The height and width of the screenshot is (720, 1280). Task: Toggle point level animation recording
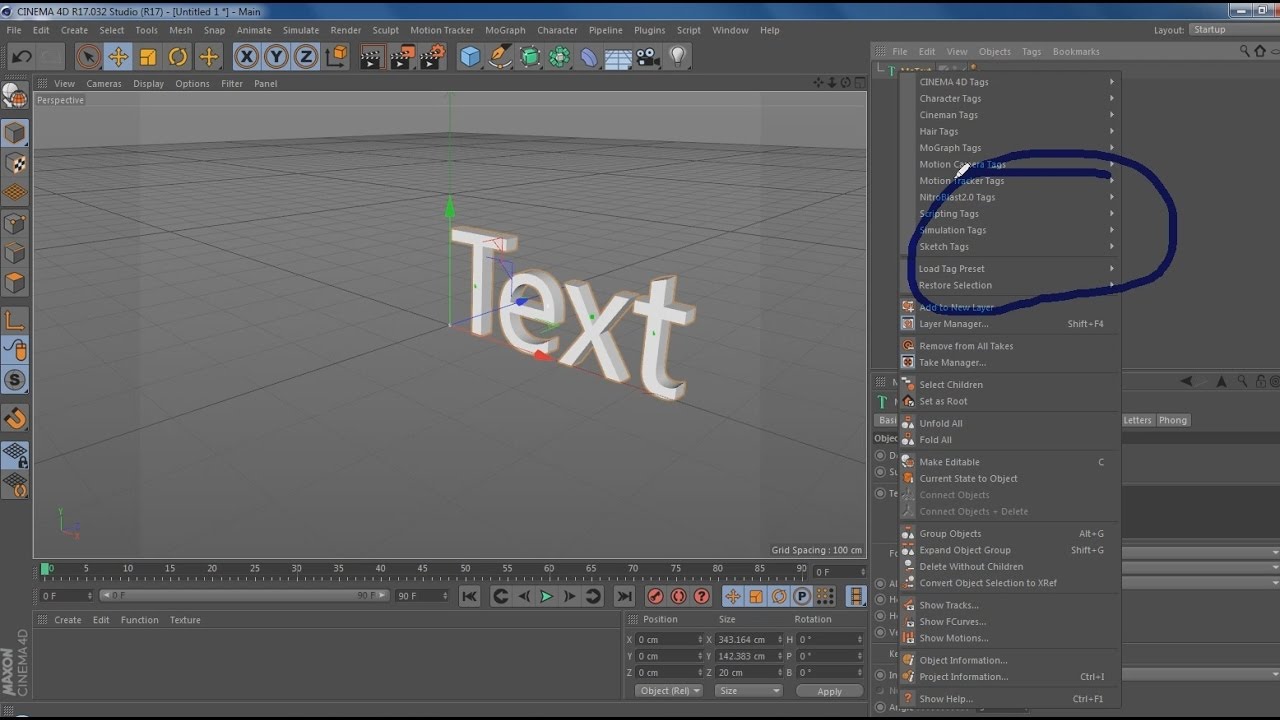(x=824, y=596)
